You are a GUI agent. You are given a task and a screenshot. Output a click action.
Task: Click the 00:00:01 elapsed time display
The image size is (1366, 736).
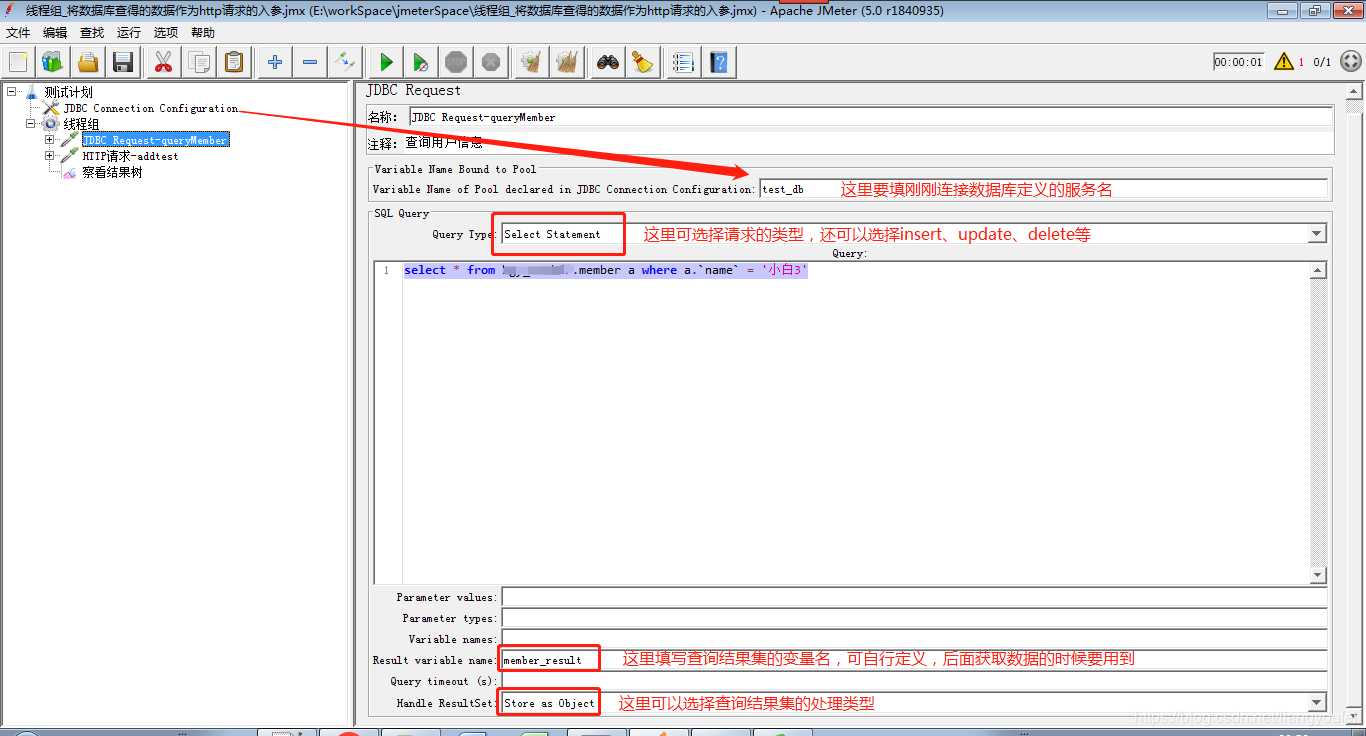pos(1239,62)
